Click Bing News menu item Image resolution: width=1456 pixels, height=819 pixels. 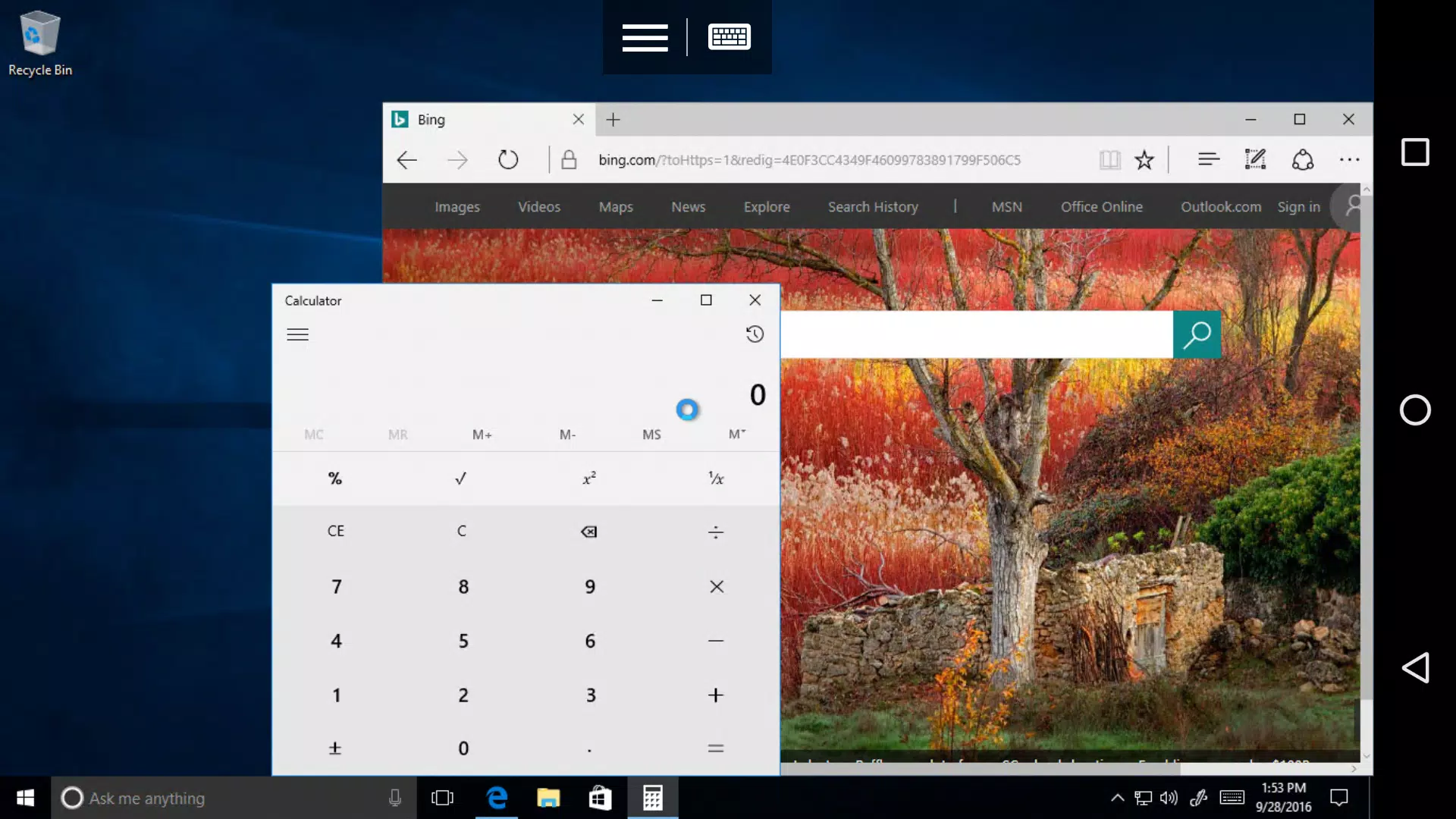(688, 206)
